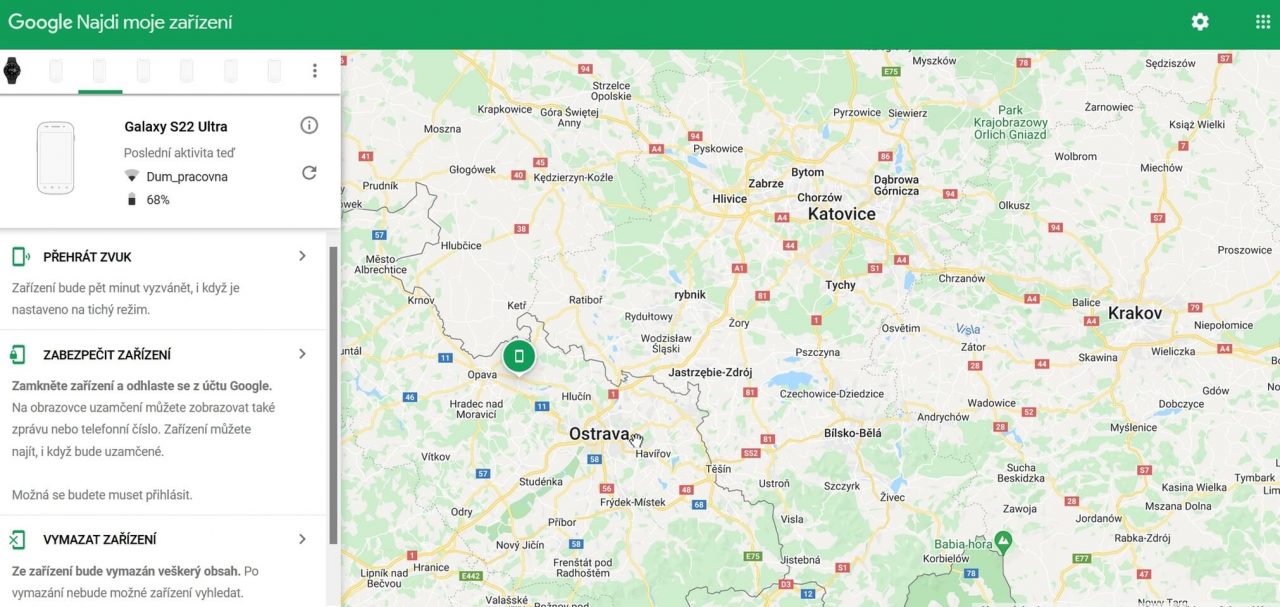Viewport: 1280px width, 607px height.
Task: Open settings via the gear icon
Action: 1200,22
